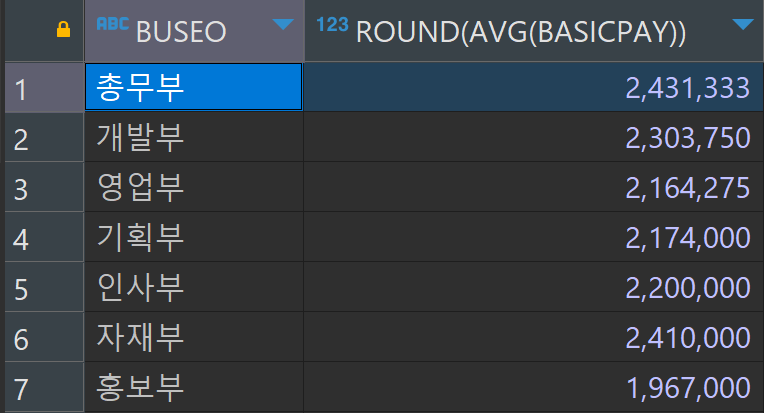This screenshot has height=413, width=764.
Task: Click the ABC type icon on BUSEO
Action: [113, 23]
